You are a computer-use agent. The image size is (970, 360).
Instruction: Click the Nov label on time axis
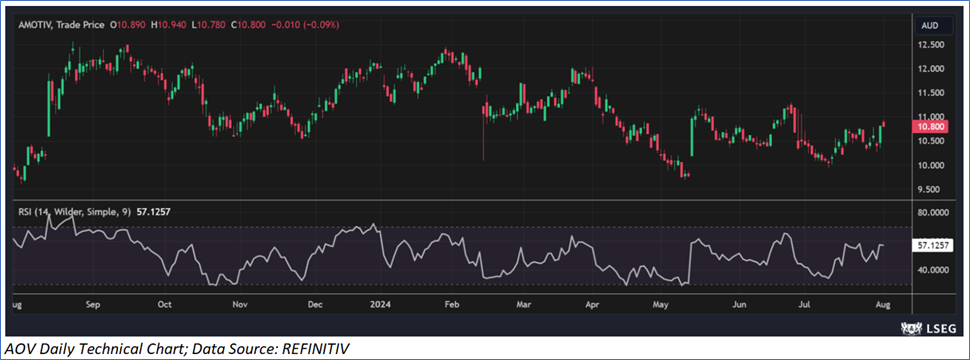240,304
